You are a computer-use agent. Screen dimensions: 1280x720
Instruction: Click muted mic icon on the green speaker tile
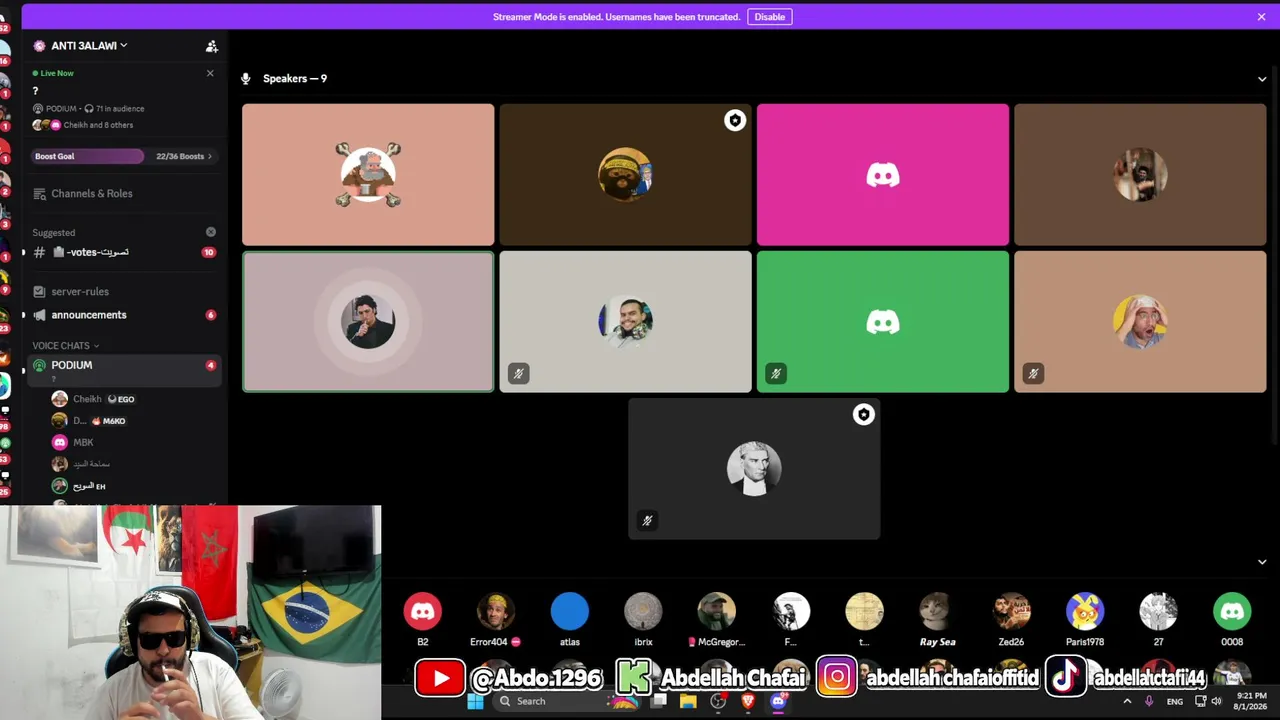tap(775, 374)
